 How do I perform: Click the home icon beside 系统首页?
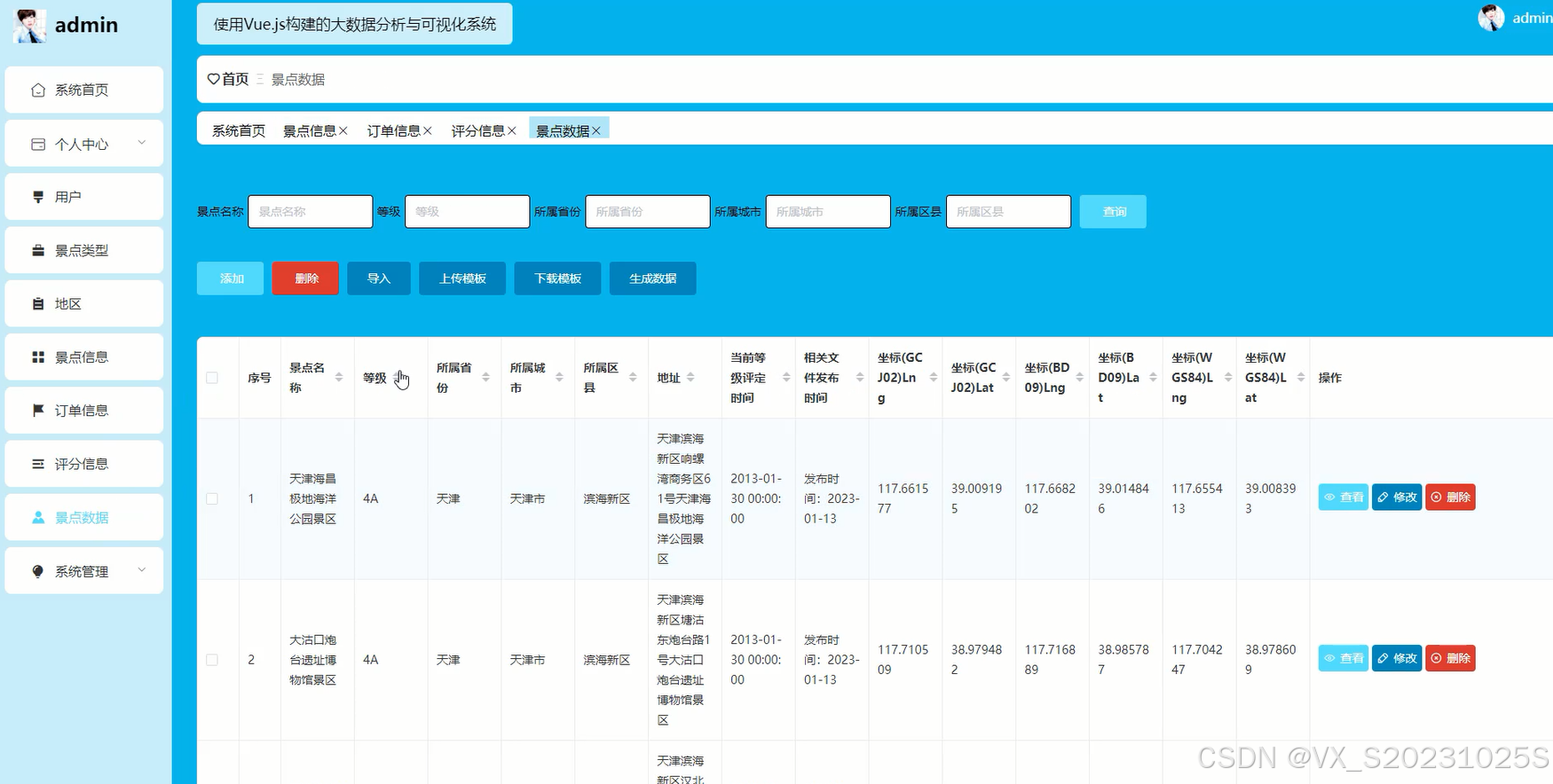[x=38, y=90]
